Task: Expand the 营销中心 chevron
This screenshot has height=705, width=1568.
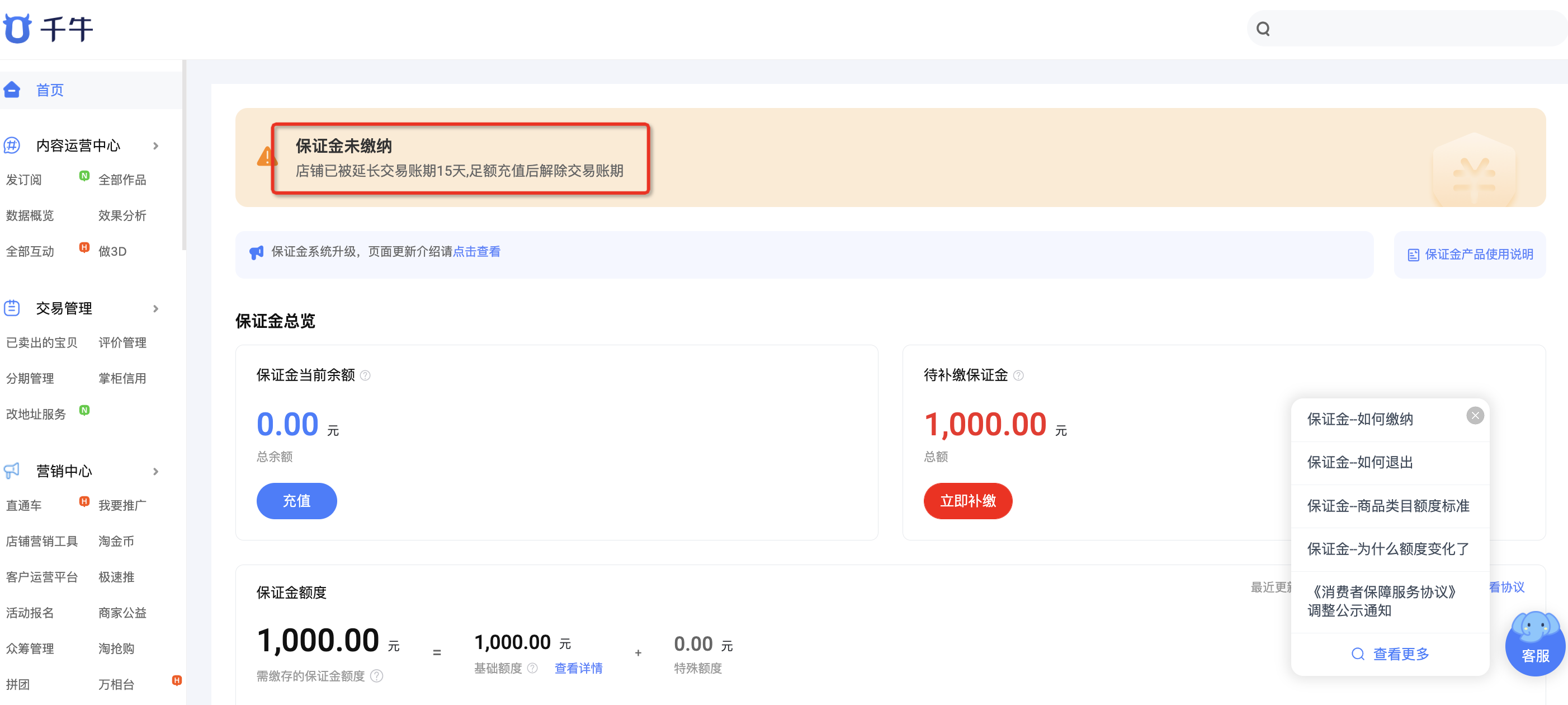Action: coord(156,471)
